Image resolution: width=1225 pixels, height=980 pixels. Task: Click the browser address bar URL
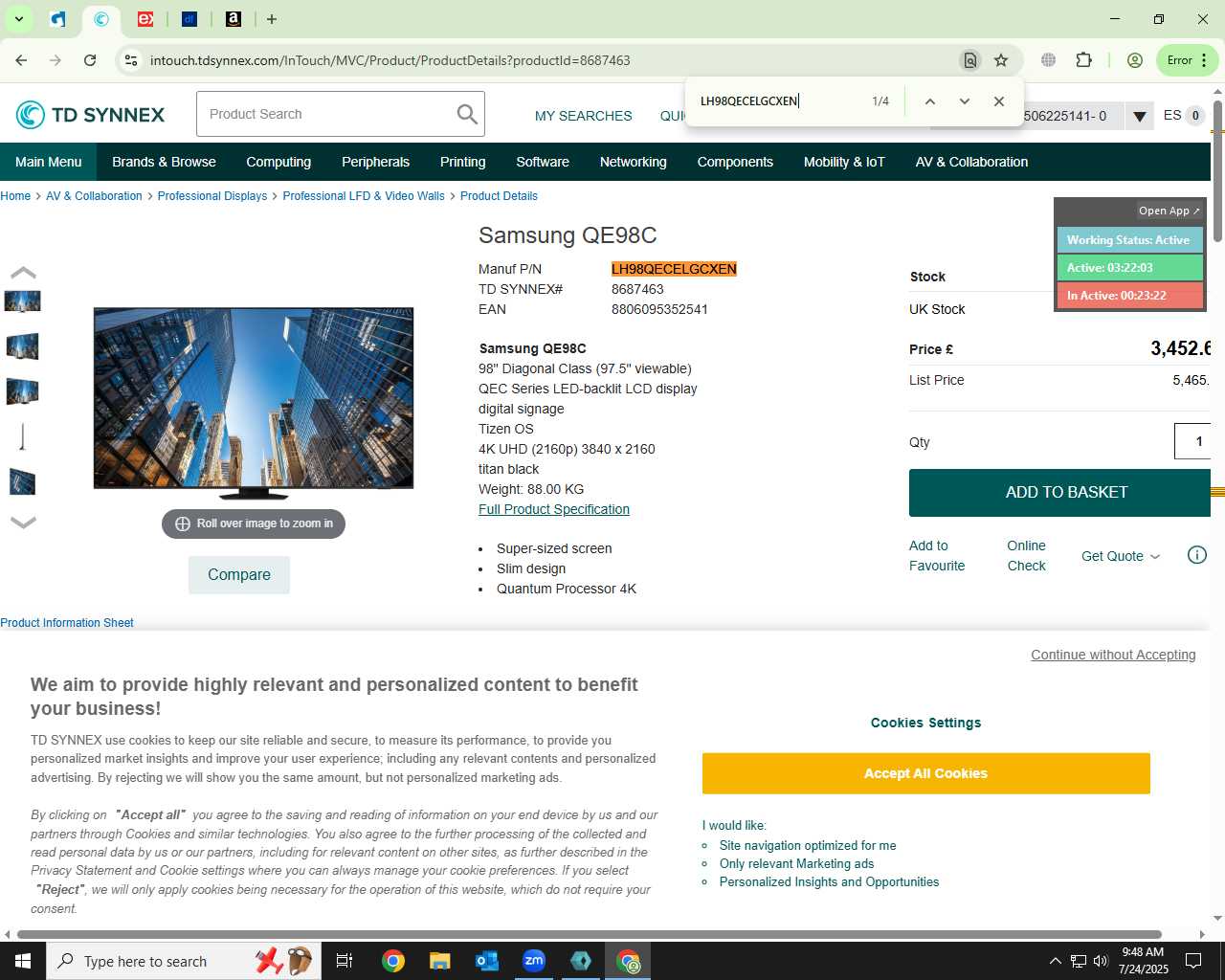coord(390,60)
